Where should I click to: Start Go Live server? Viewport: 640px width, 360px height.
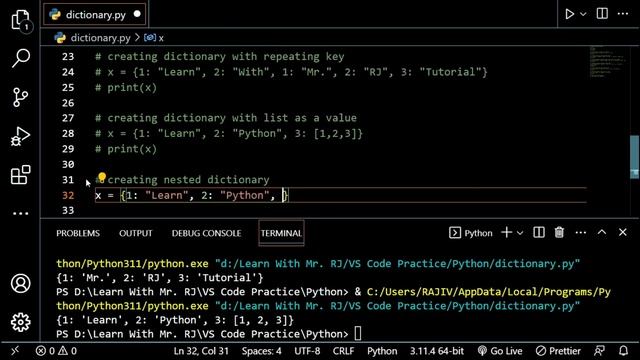(x=500, y=351)
